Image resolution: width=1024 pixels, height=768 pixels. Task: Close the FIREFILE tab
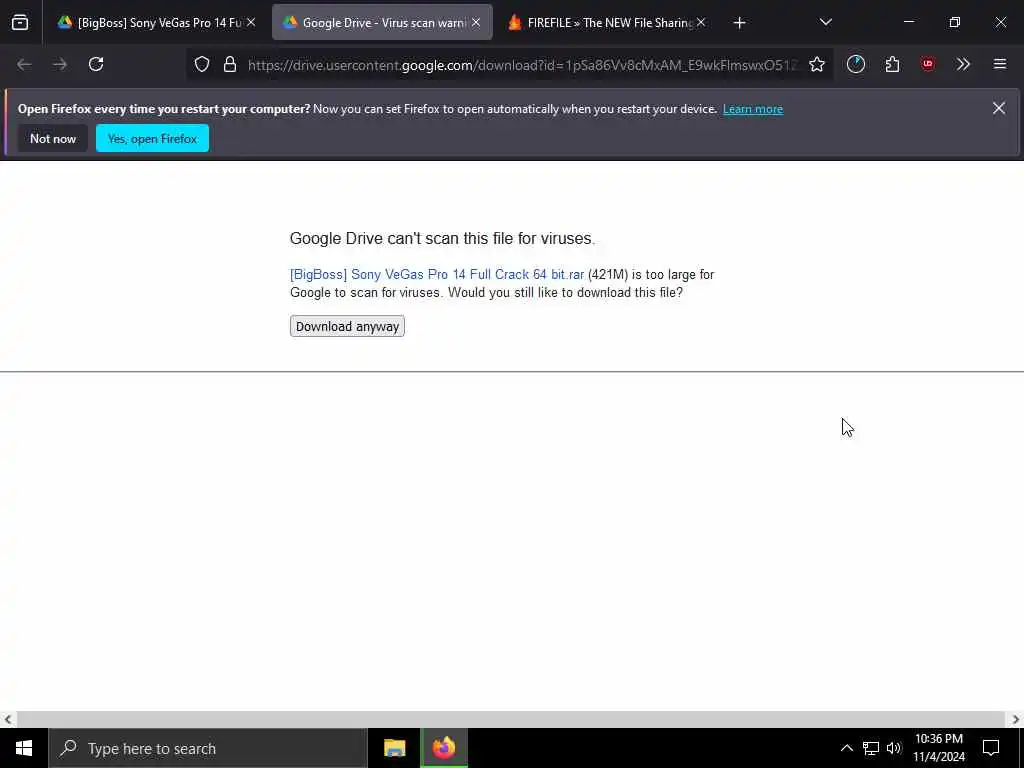point(701,23)
